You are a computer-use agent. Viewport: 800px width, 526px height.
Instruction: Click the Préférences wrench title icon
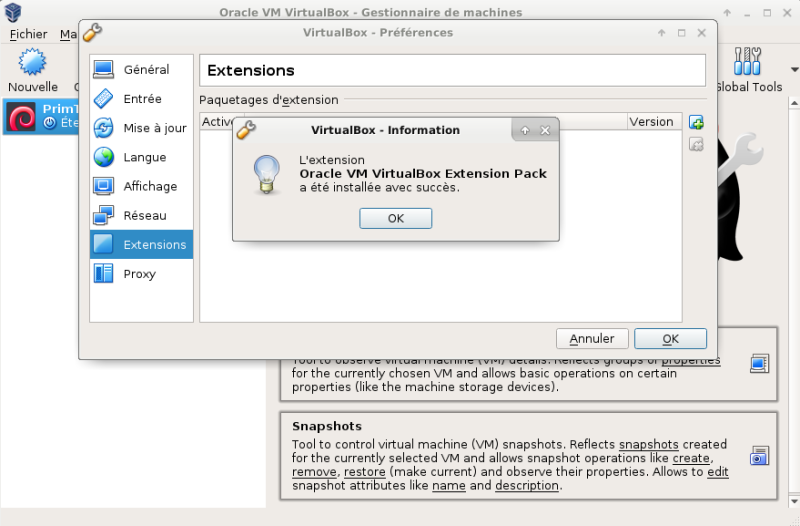click(92, 32)
